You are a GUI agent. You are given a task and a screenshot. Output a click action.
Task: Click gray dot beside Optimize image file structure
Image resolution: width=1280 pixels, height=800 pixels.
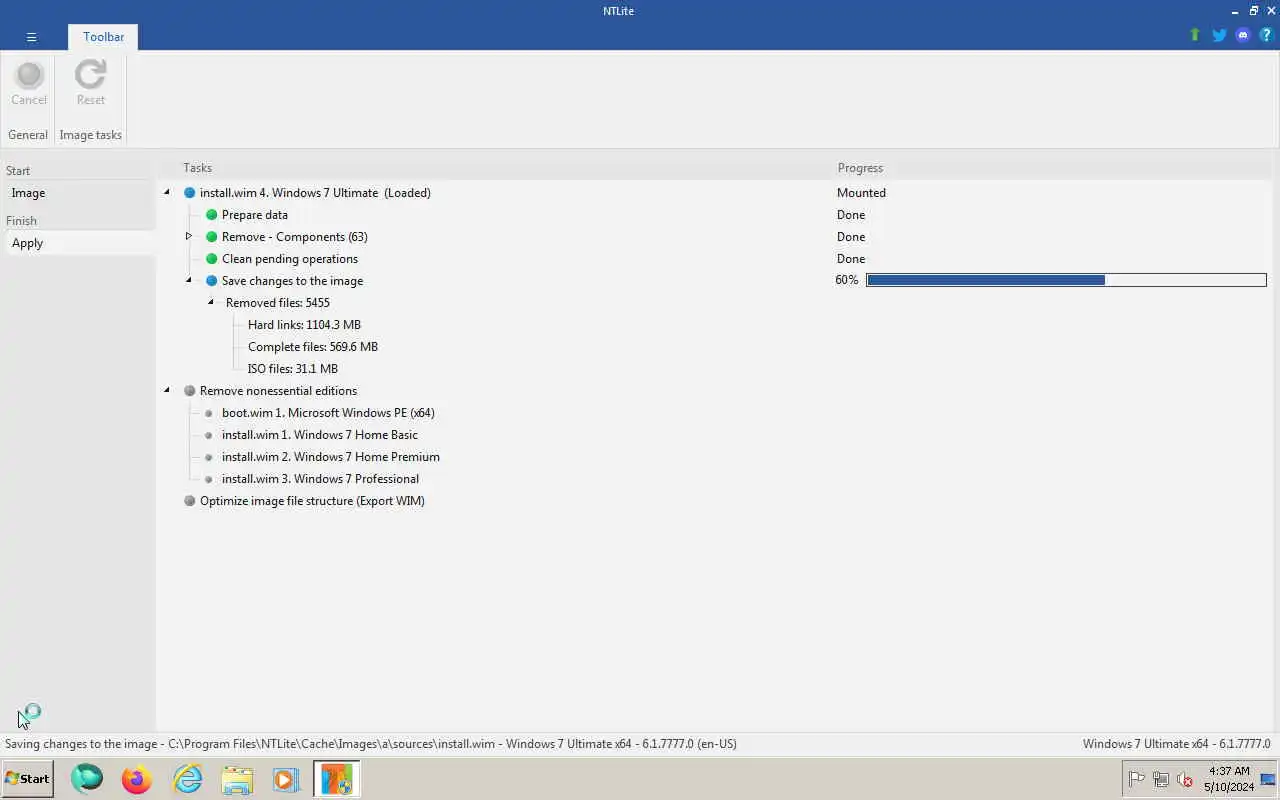pyautogui.click(x=189, y=501)
